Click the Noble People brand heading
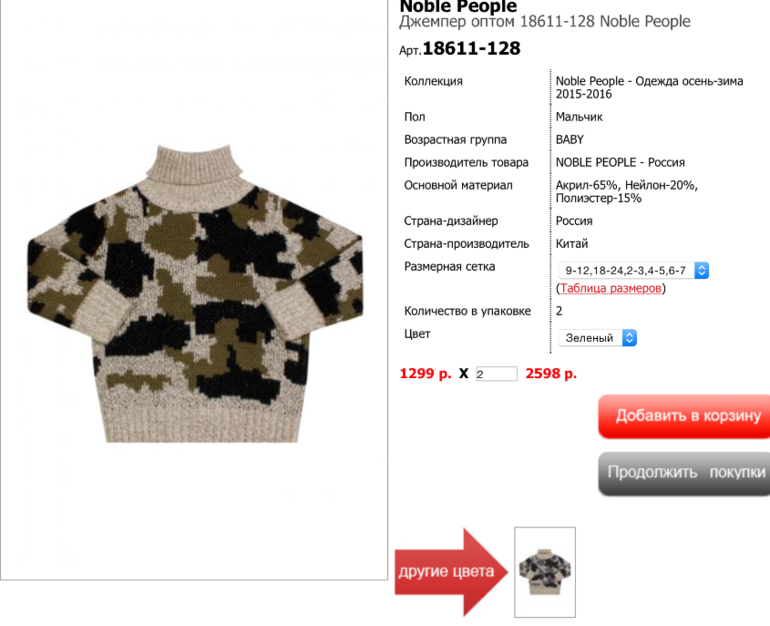The height and width of the screenshot is (626, 770). click(x=458, y=6)
